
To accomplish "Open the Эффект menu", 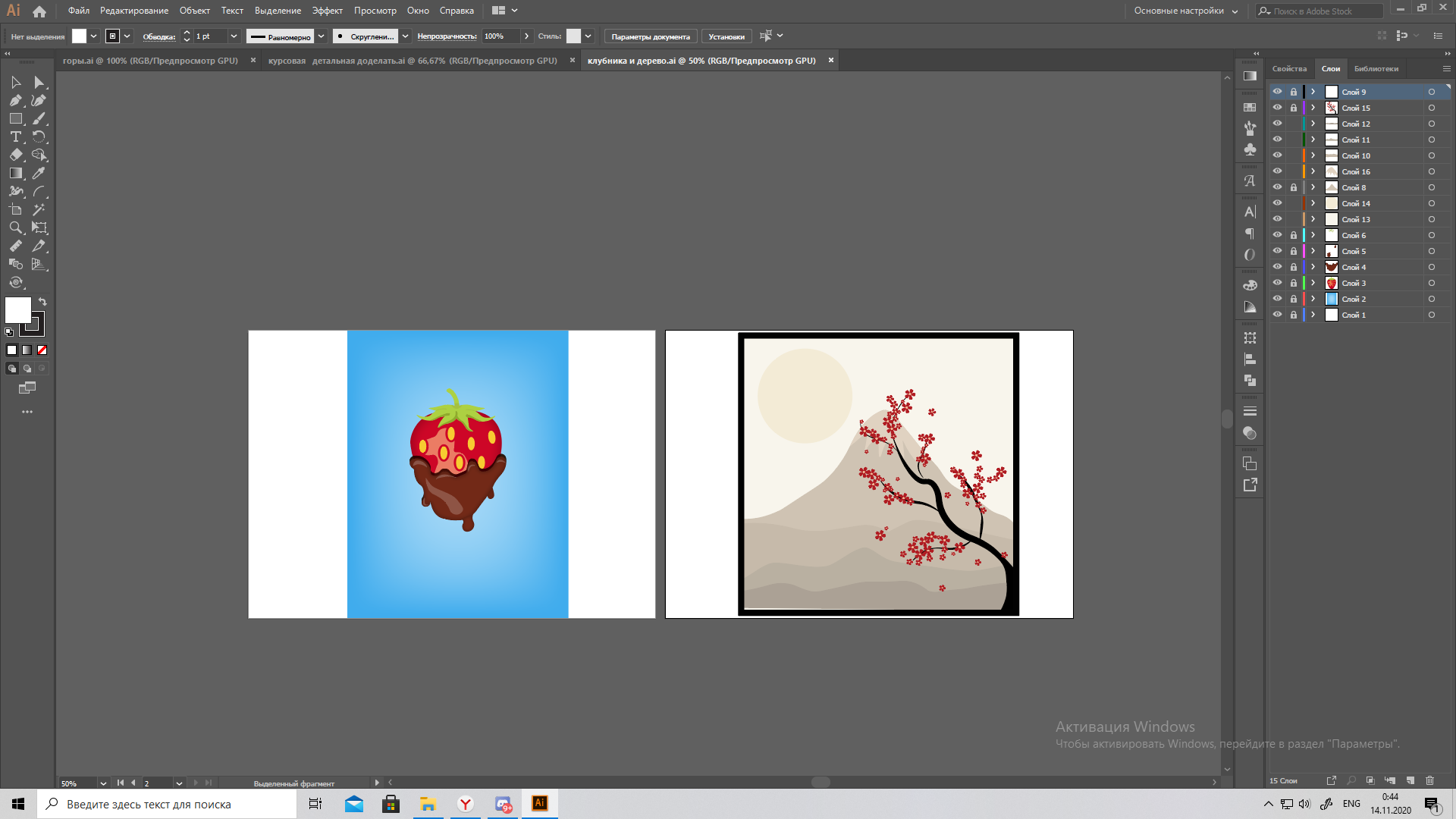I will (x=327, y=11).
